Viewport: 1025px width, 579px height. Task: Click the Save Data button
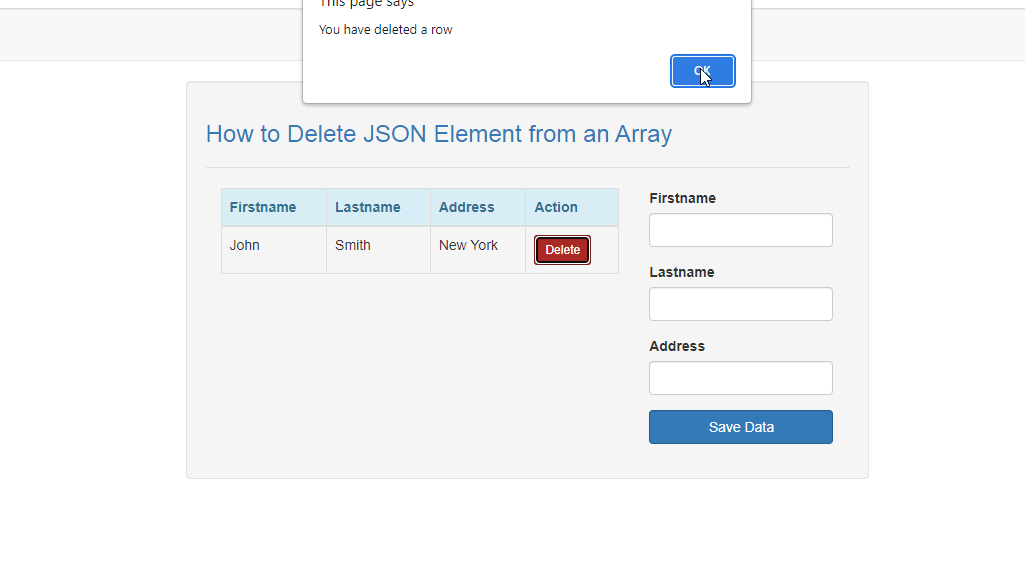740,427
